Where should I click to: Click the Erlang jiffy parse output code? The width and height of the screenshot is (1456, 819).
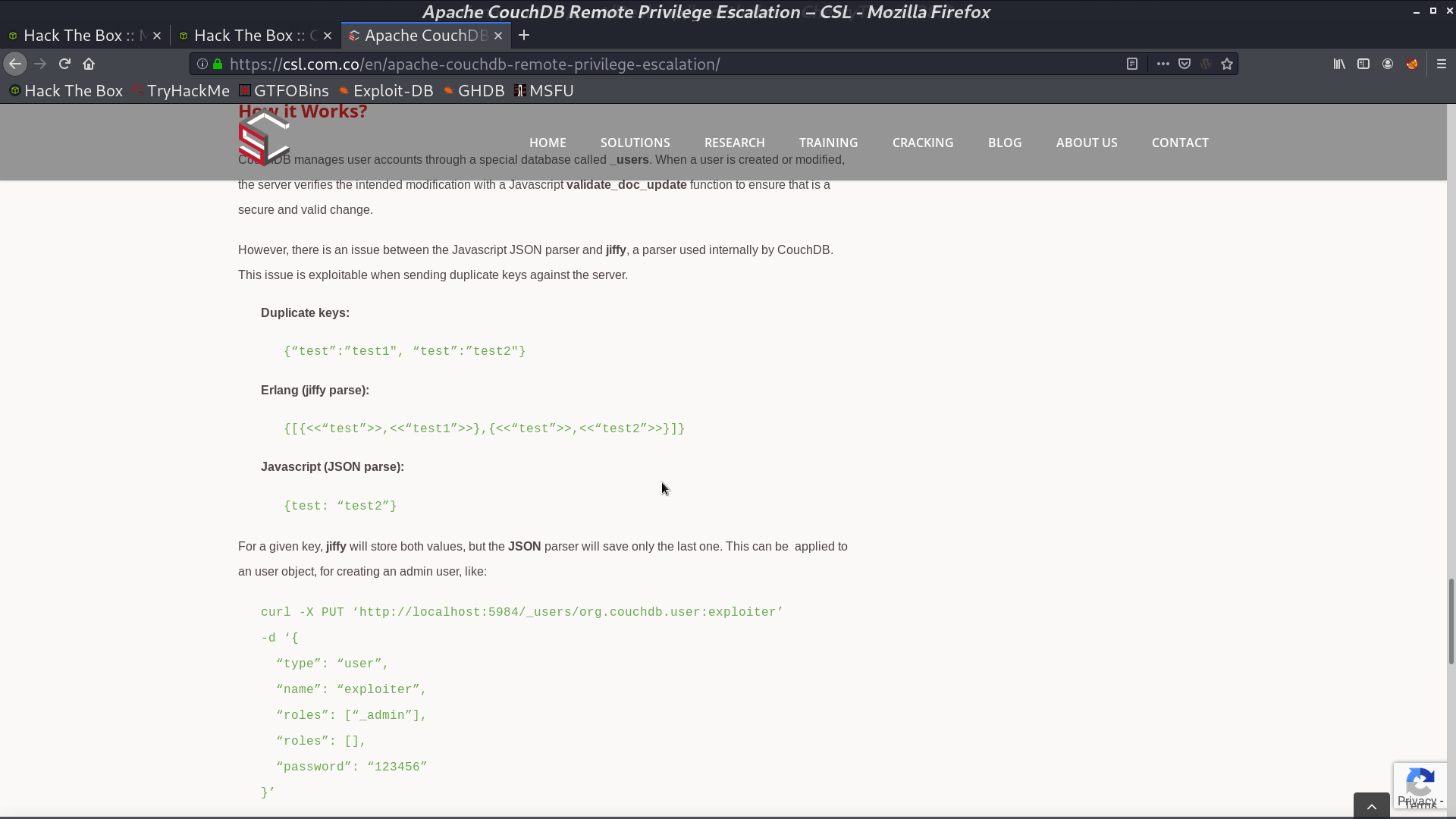(x=485, y=428)
